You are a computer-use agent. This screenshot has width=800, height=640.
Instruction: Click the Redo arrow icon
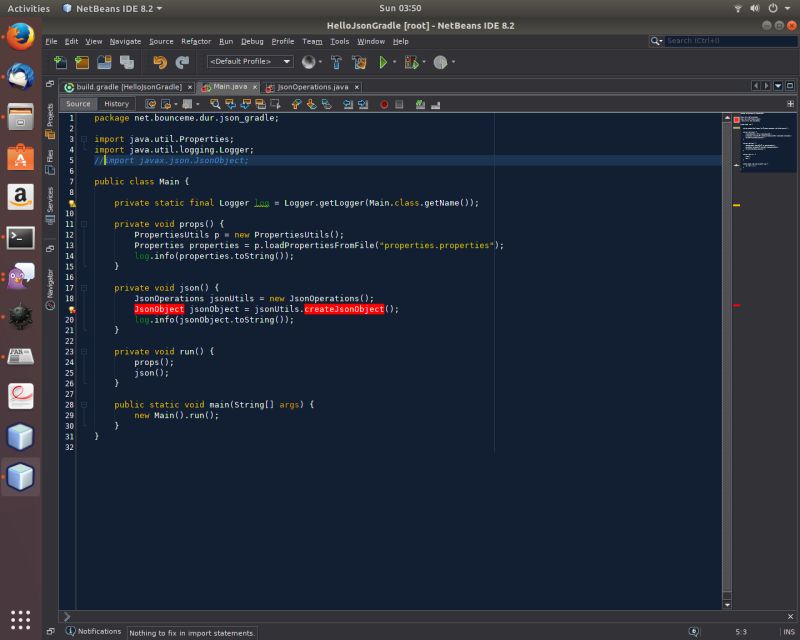click(182, 62)
